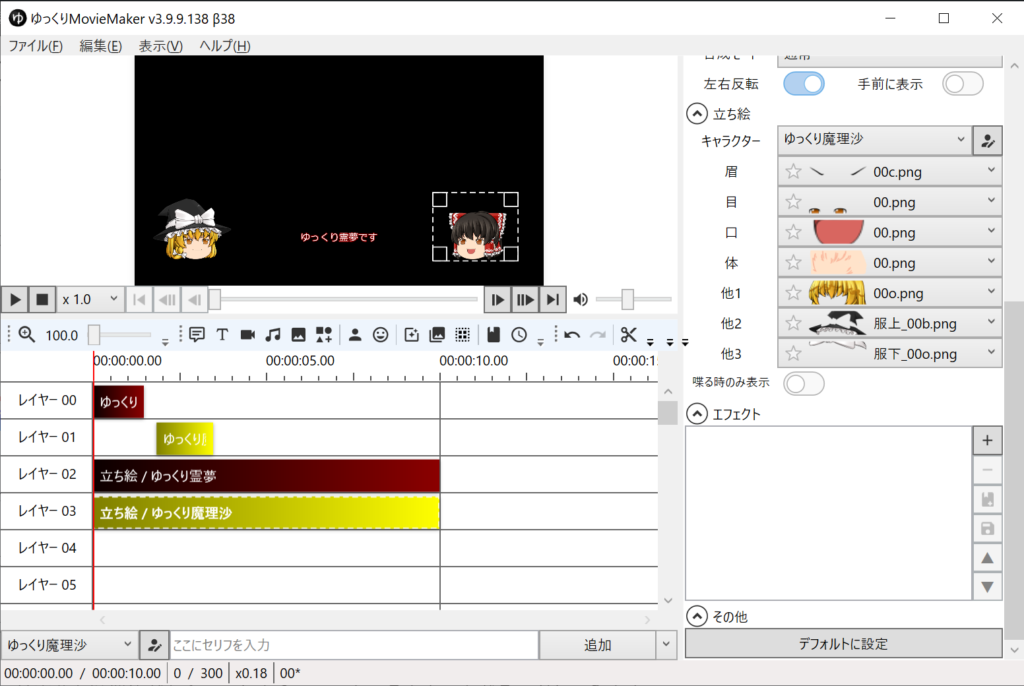Open bottom ゆっくり魔理沙 character selector
The height and width of the screenshot is (686, 1024).
tap(69, 645)
